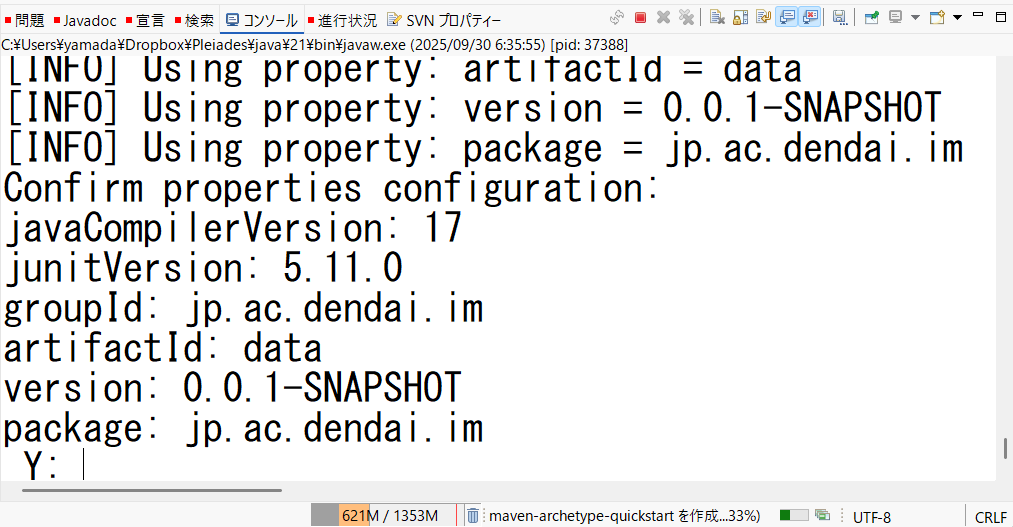The height and width of the screenshot is (527, 1013).
Task: Open progress view icon beside progress bar
Action: click(x=823, y=515)
